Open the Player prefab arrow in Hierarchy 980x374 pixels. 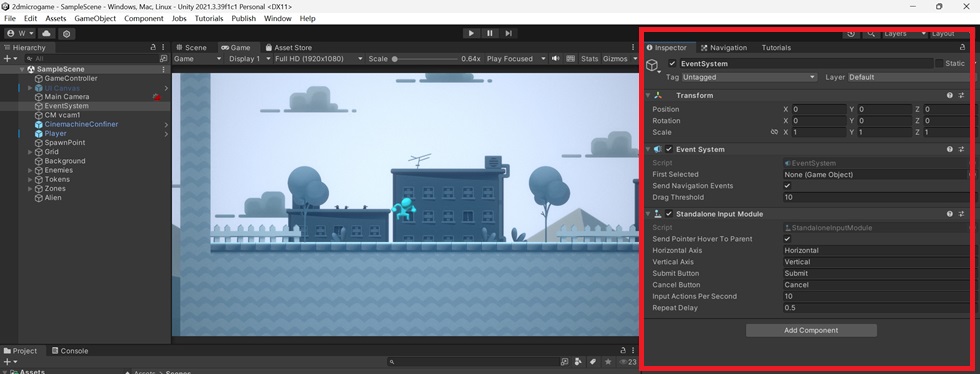click(x=166, y=134)
